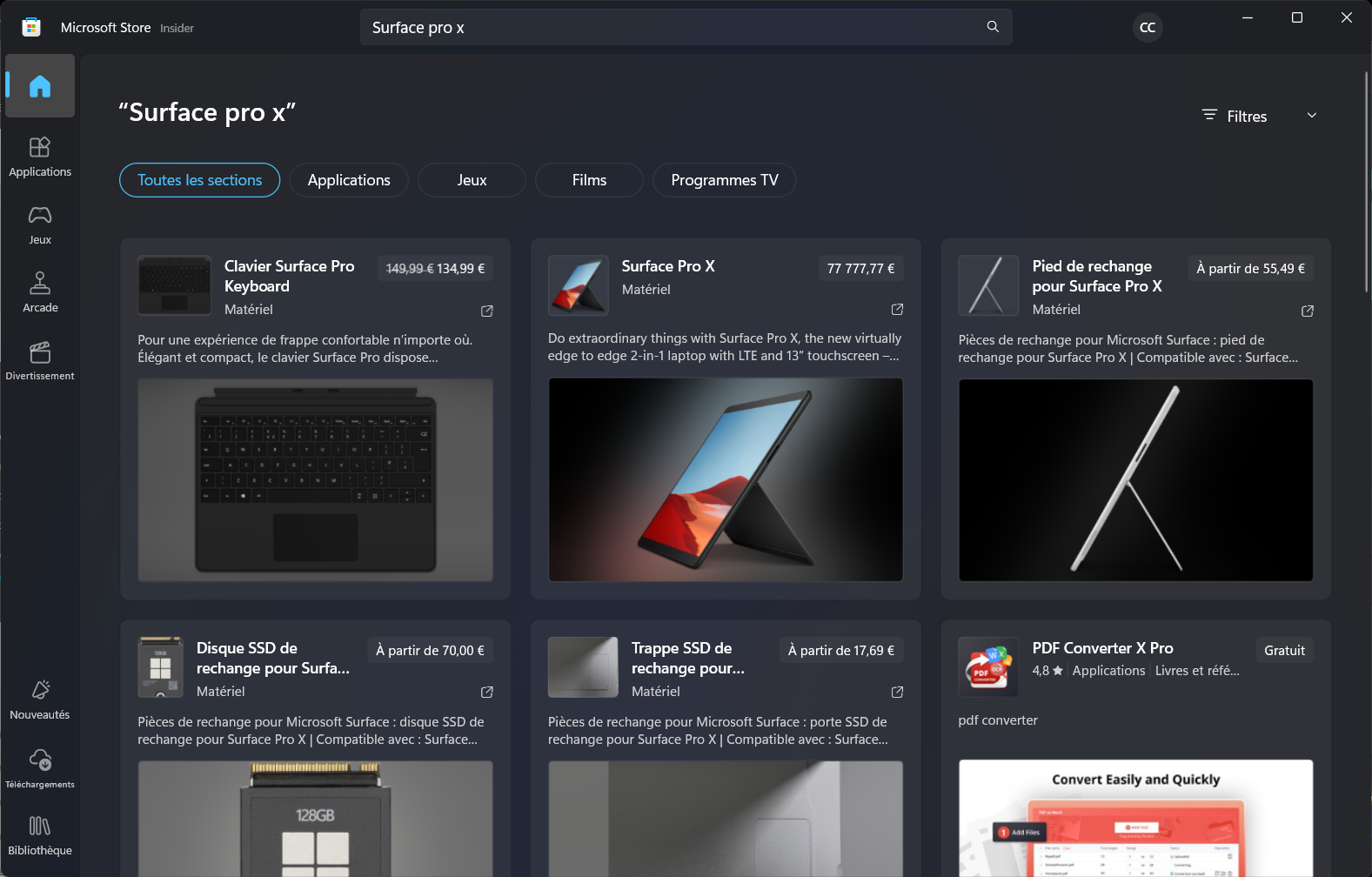Click the PDF Converter X Pro title
Viewport: 1372px width, 877px height.
[x=1103, y=648]
